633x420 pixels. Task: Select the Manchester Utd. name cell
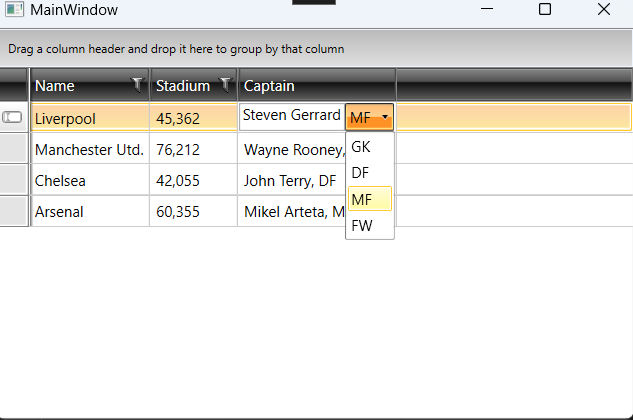[x=89, y=150]
